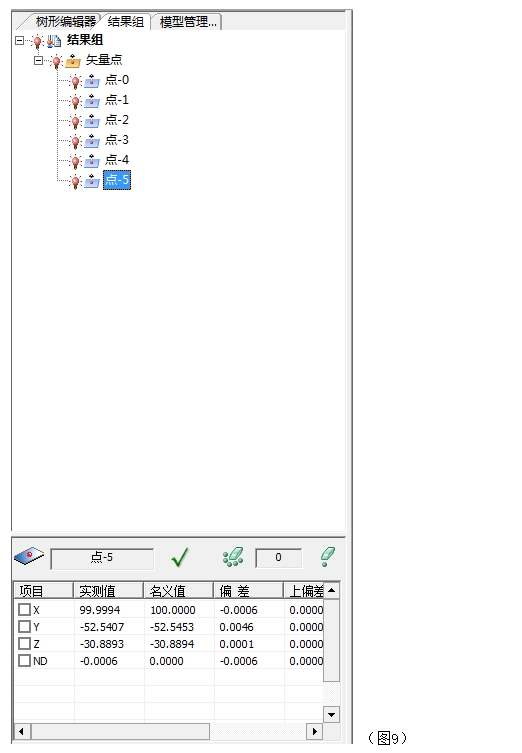The image size is (522, 753).
Task: Check the Y row checkbox
Action: coord(24,627)
